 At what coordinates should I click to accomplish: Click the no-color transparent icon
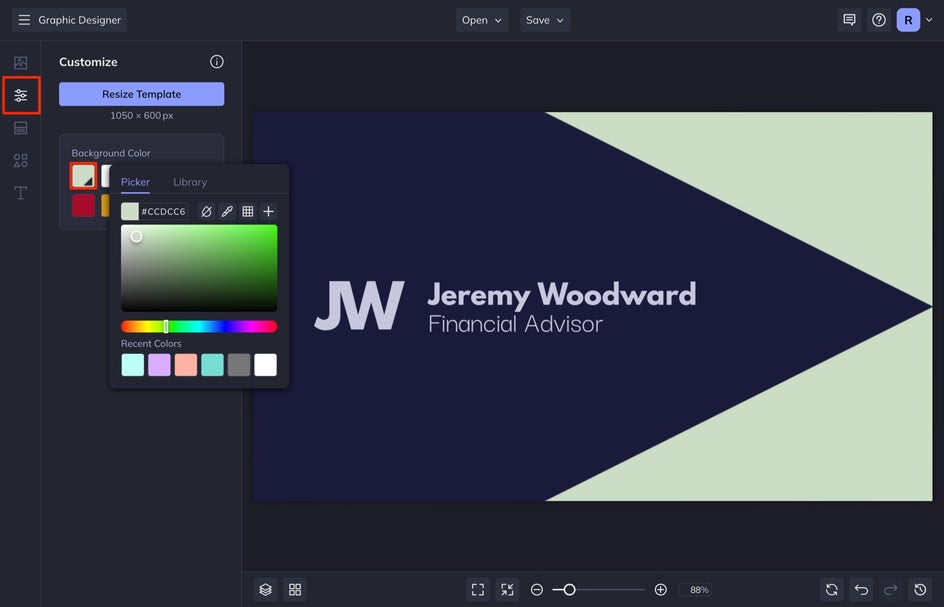(x=206, y=212)
